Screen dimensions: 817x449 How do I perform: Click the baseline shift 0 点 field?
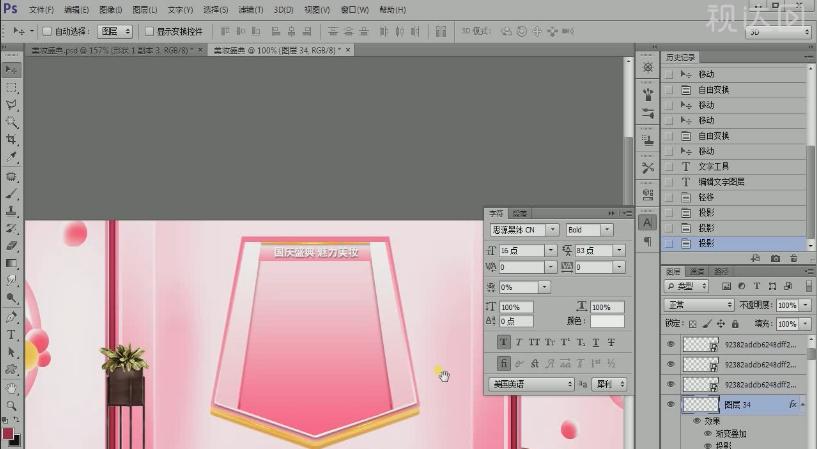pos(516,321)
